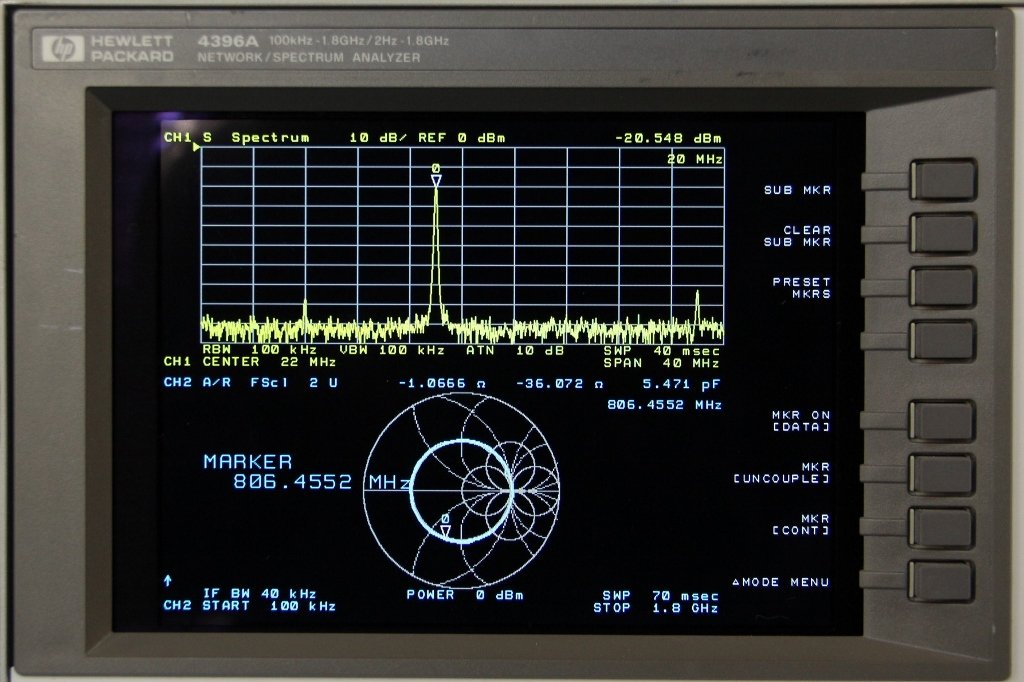
Task: Open the MODE MENU with its softkey
Action: (943, 581)
